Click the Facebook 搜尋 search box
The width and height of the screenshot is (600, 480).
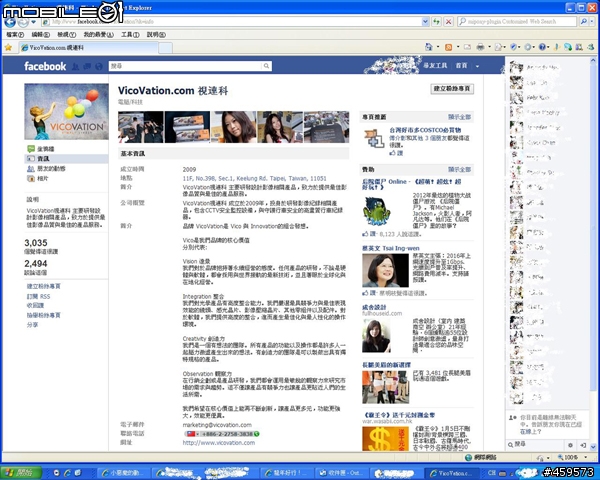pos(186,66)
